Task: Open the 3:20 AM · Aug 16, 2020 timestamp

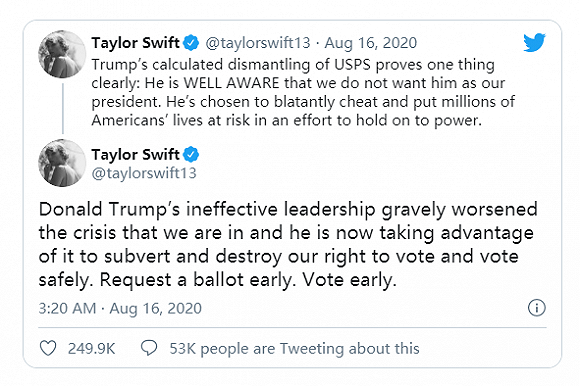Action: coord(120,308)
